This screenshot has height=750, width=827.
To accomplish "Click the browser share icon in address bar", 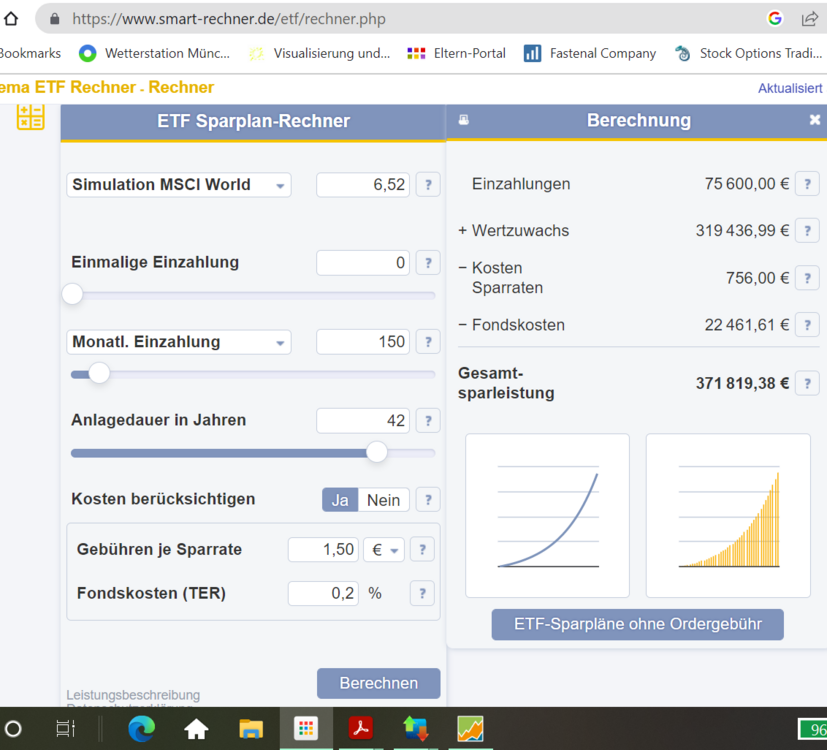I will (x=809, y=18).
